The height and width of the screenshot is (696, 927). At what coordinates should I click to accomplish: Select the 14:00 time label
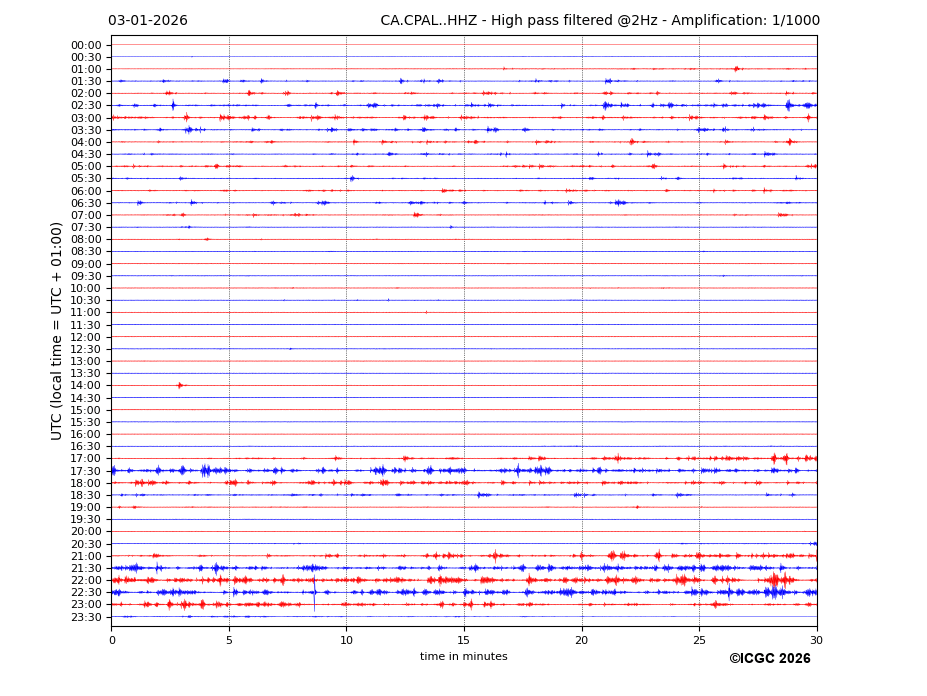coord(85,386)
